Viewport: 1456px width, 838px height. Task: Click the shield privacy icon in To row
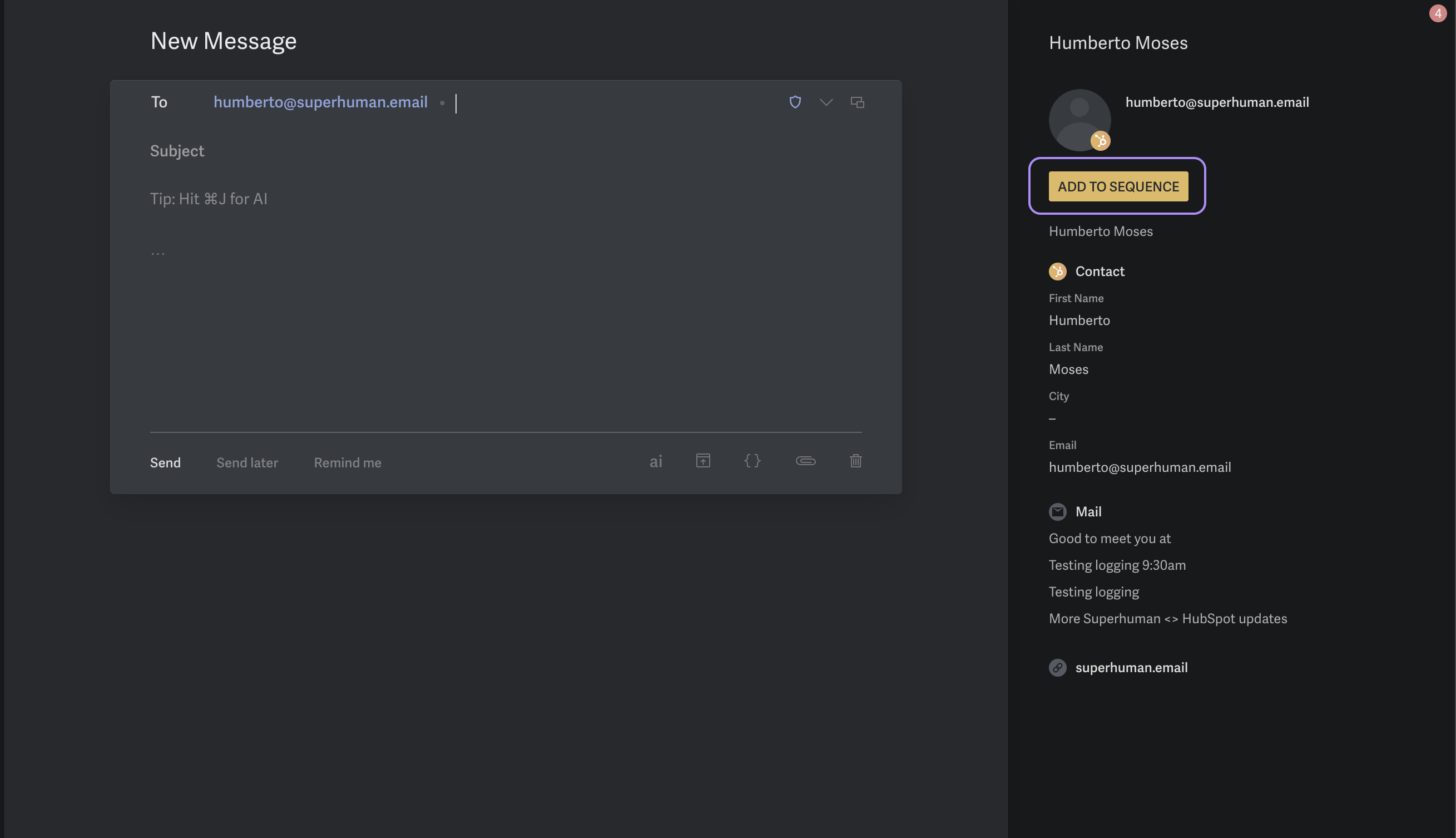coord(795,102)
